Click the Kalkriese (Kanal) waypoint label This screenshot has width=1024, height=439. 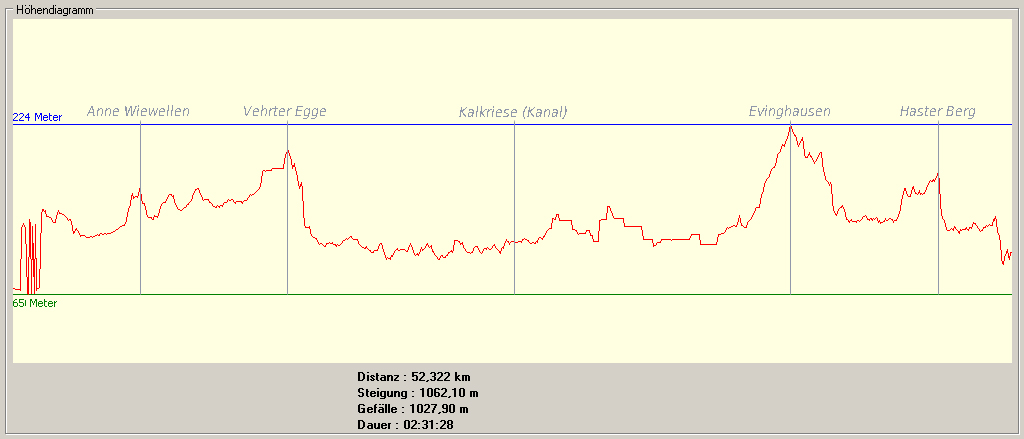click(512, 112)
